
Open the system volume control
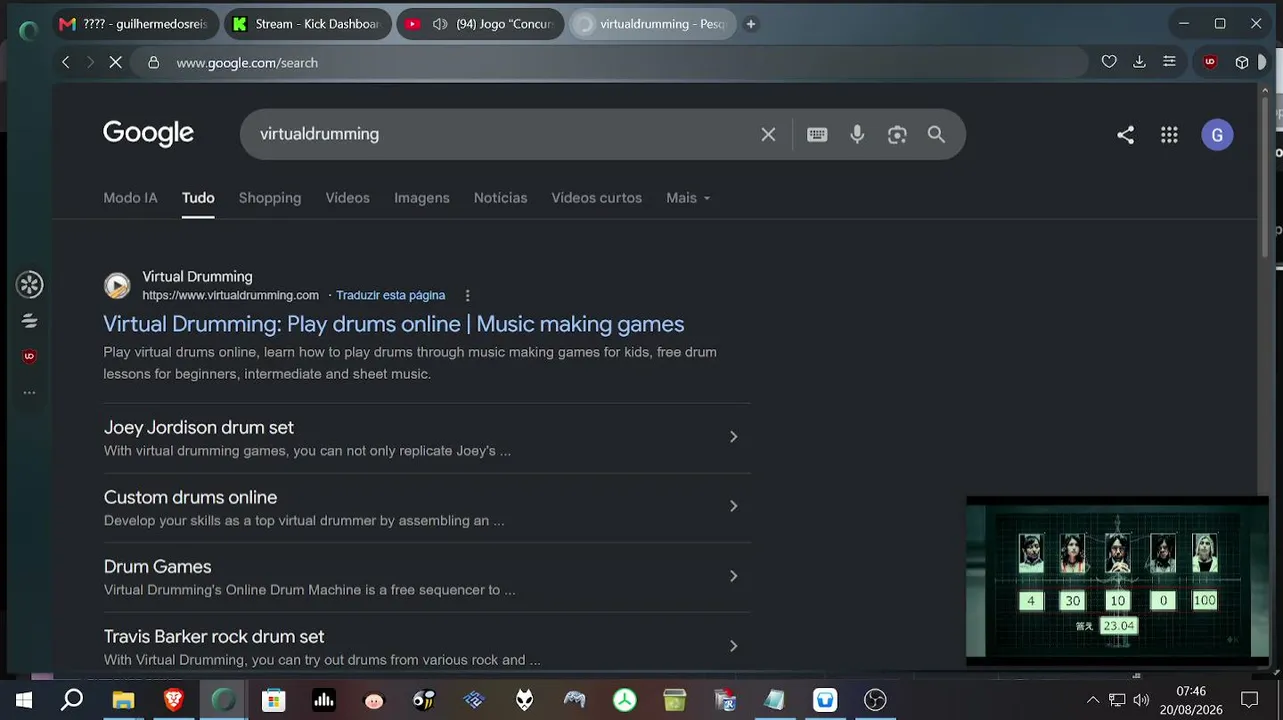1141,700
